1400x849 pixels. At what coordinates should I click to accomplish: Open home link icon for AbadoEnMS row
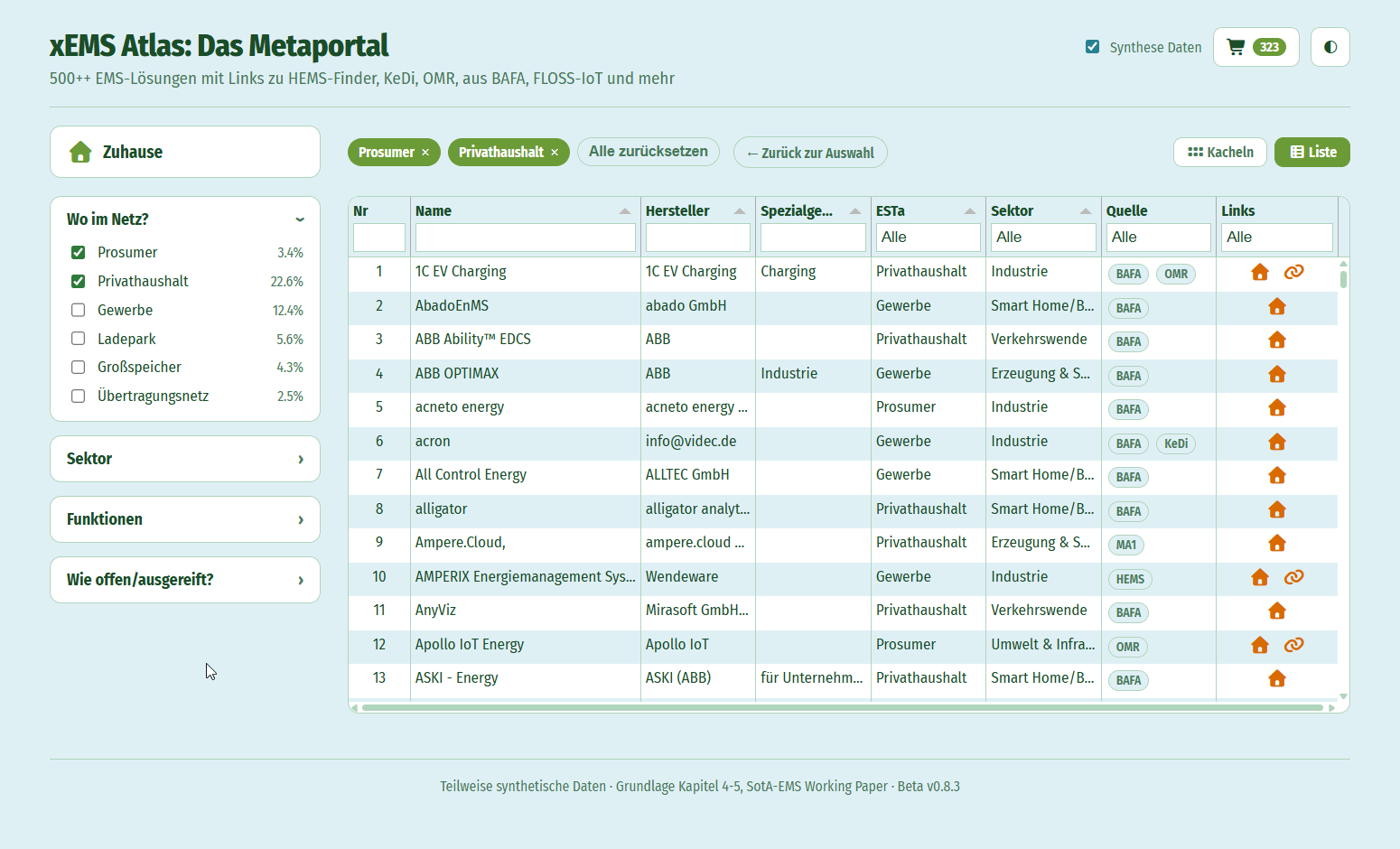(x=1276, y=307)
